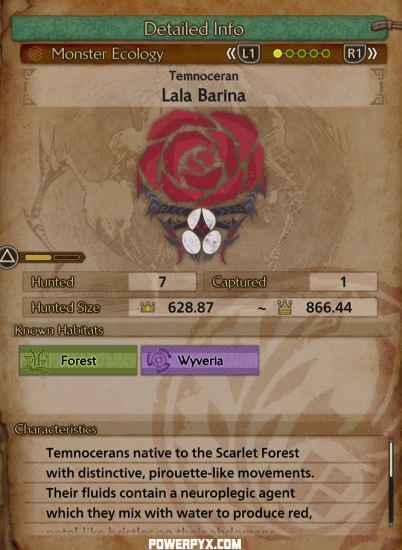Click the Characteristics text scrollbar
Viewport: 402px width, 550px height.
(391, 483)
